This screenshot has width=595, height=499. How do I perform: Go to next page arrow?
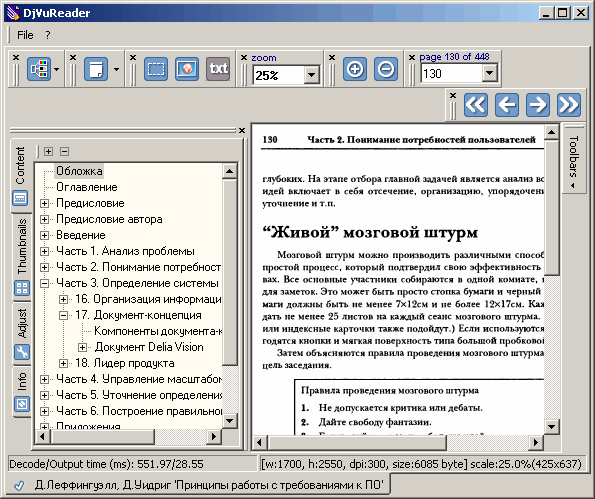tap(538, 105)
